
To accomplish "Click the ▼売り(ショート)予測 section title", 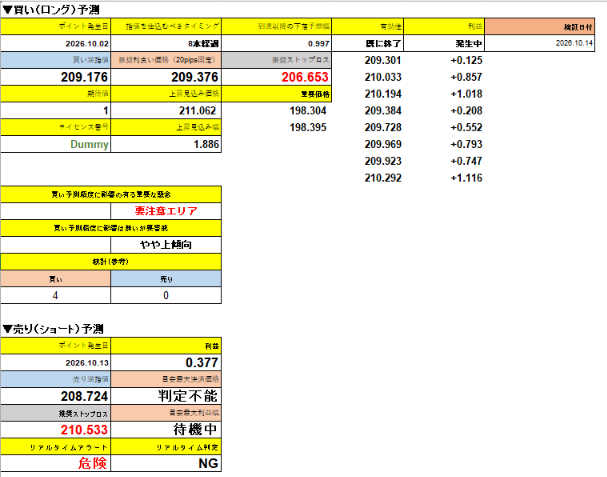I will (53, 329).
